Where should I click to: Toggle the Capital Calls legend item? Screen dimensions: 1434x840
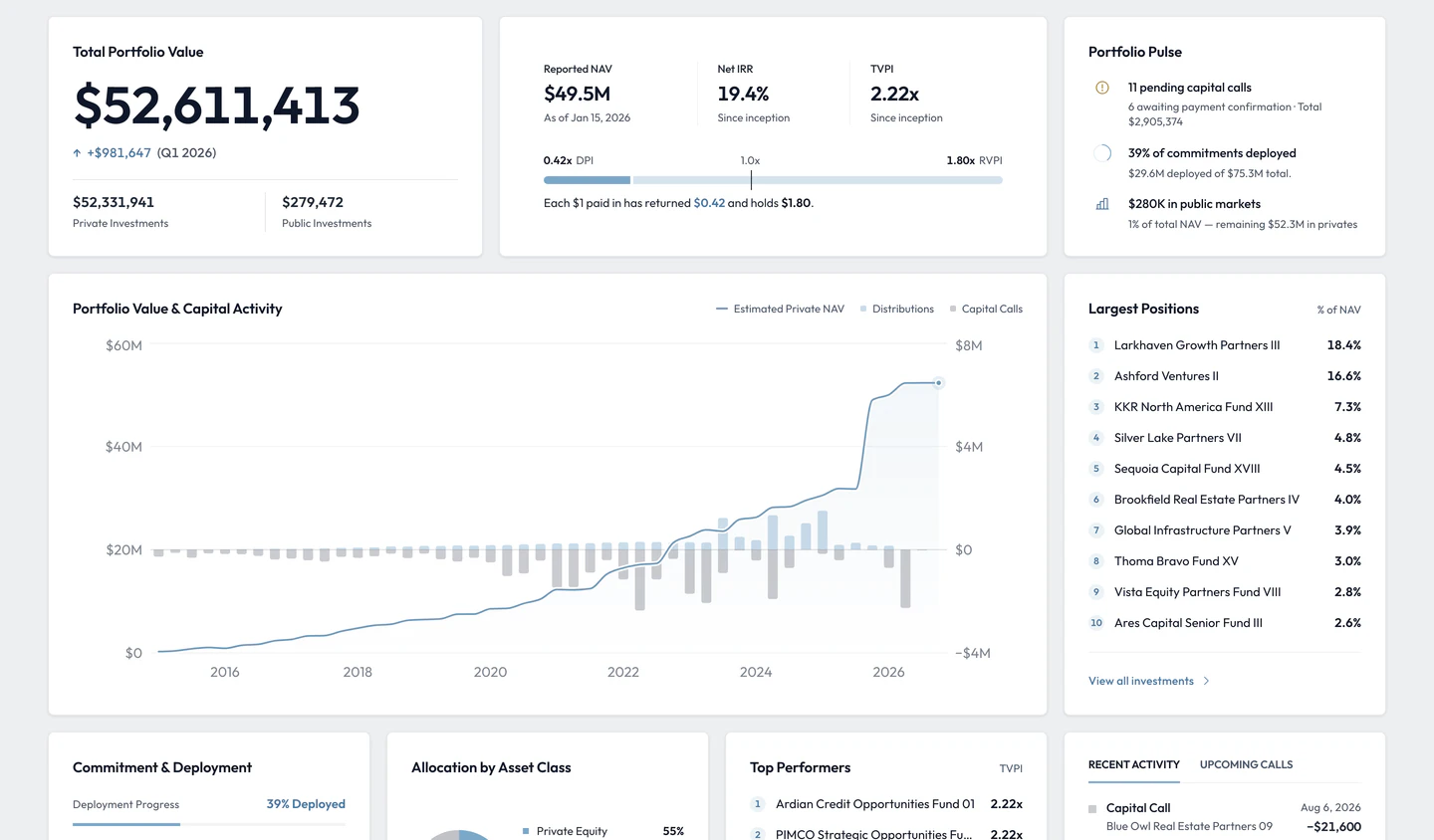click(987, 309)
